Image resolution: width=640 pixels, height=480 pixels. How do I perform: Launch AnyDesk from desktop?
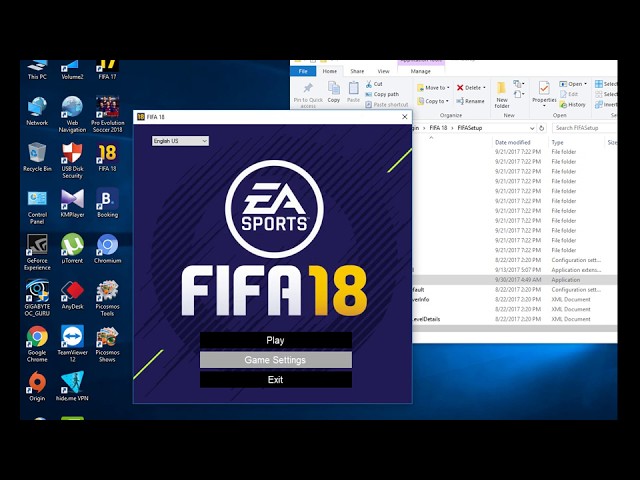pos(72,295)
